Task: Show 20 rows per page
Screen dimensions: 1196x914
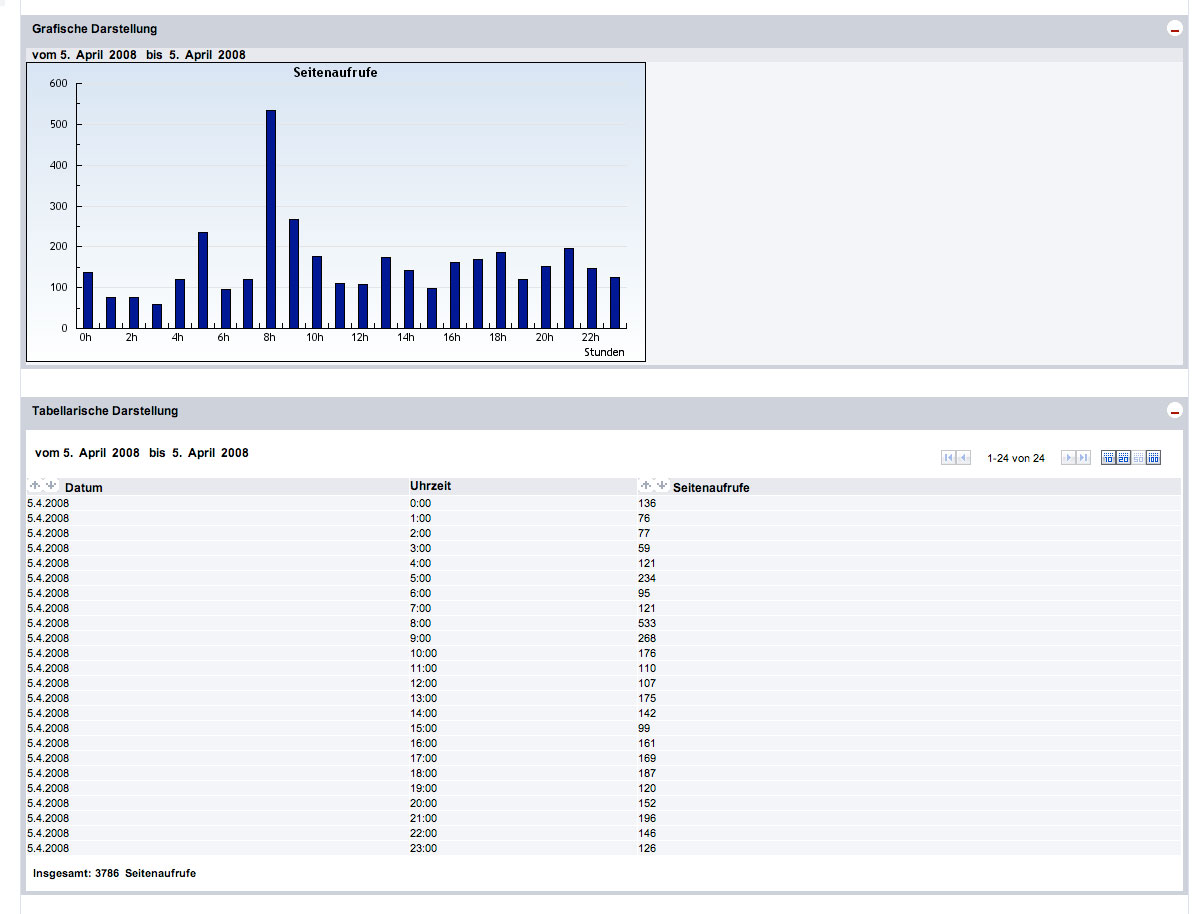Action: pos(1123,458)
